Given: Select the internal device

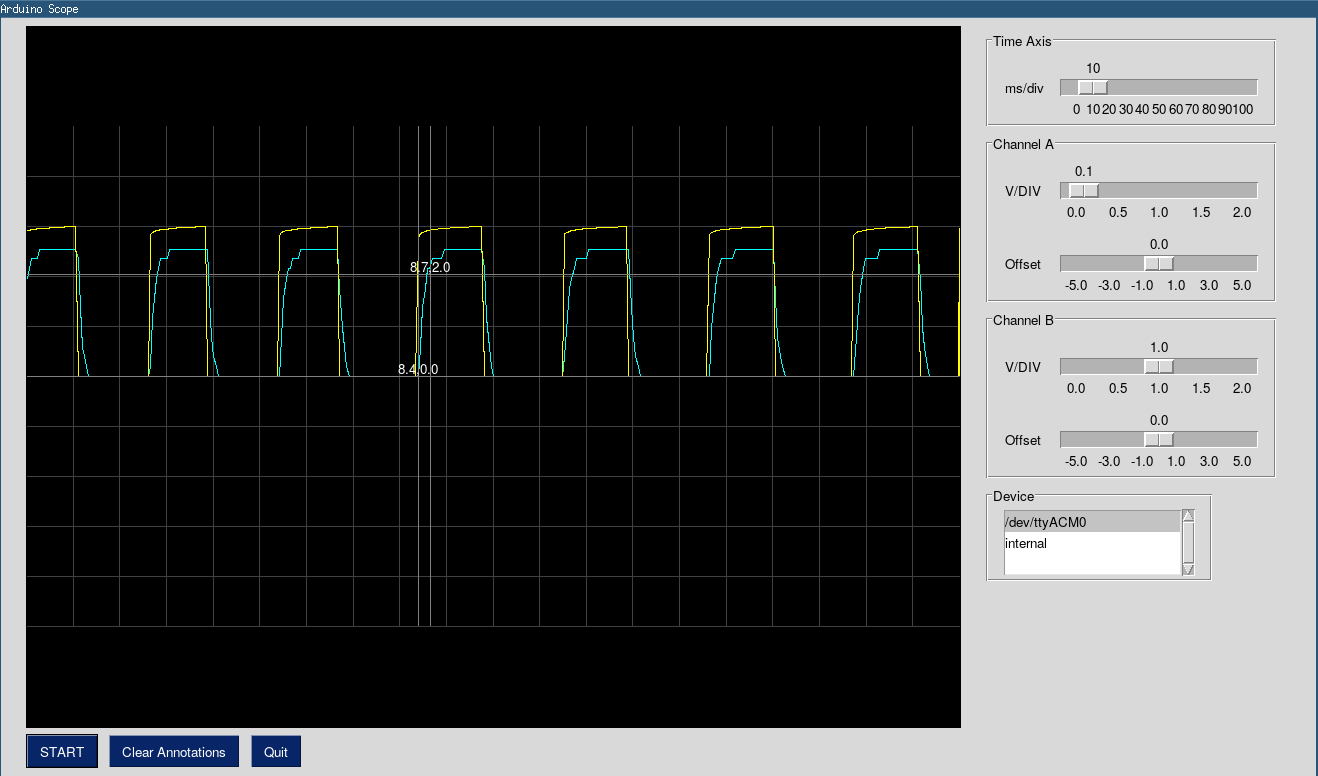Looking at the screenshot, I should [1025, 543].
